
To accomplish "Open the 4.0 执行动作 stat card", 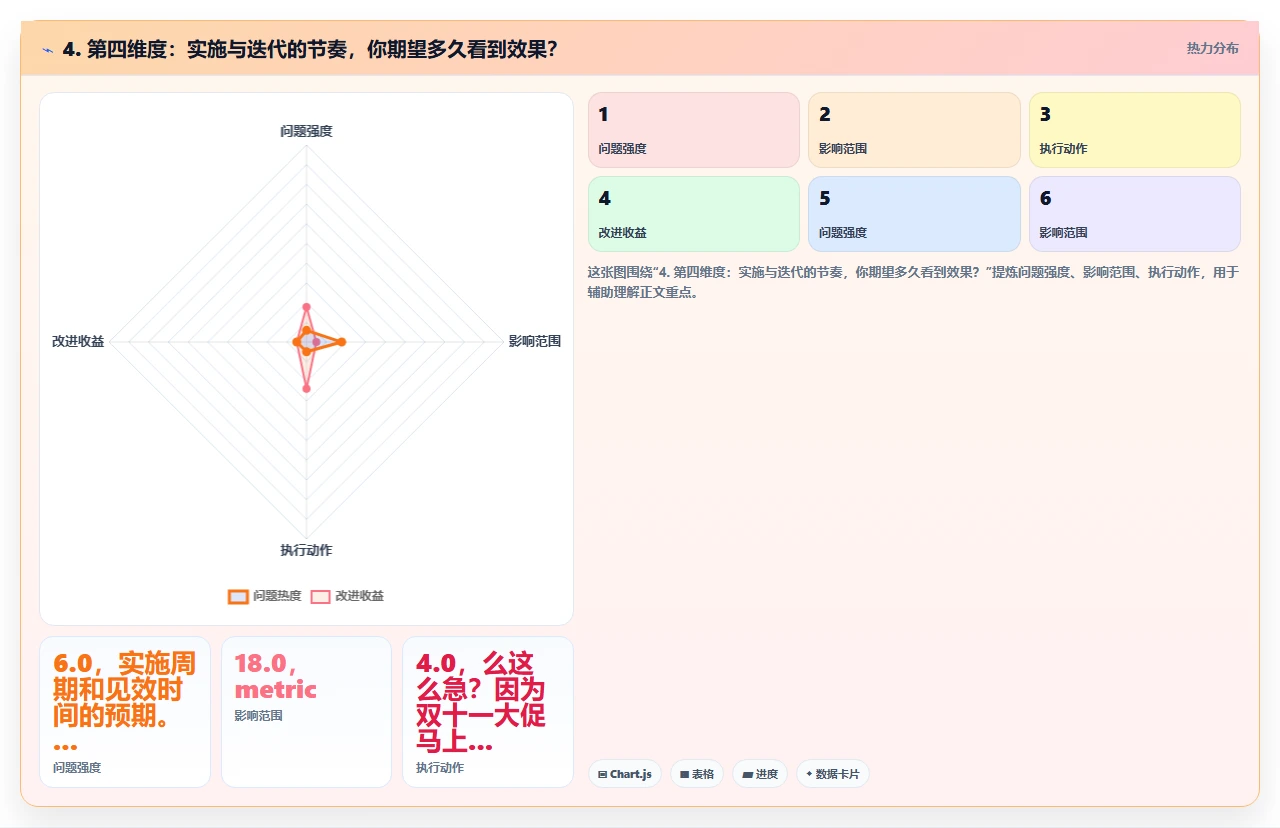I will click(488, 712).
